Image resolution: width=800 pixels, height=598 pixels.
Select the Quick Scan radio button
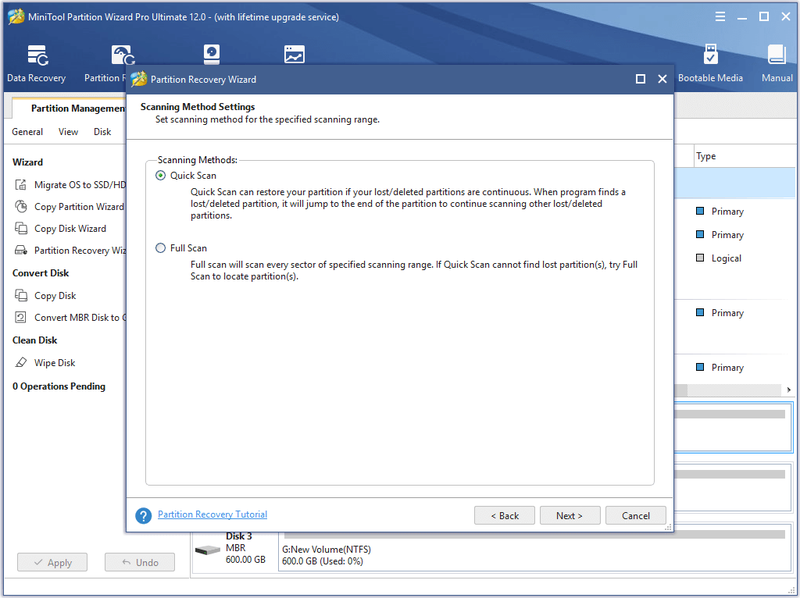161,176
